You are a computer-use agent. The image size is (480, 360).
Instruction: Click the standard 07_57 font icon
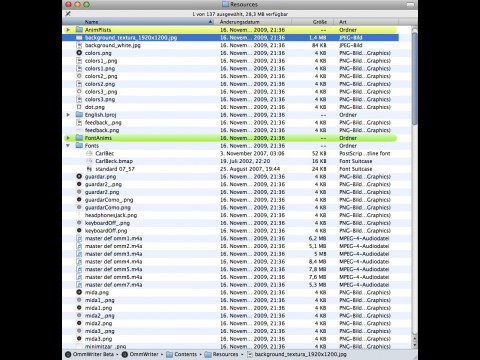pyautogui.click(x=89, y=169)
